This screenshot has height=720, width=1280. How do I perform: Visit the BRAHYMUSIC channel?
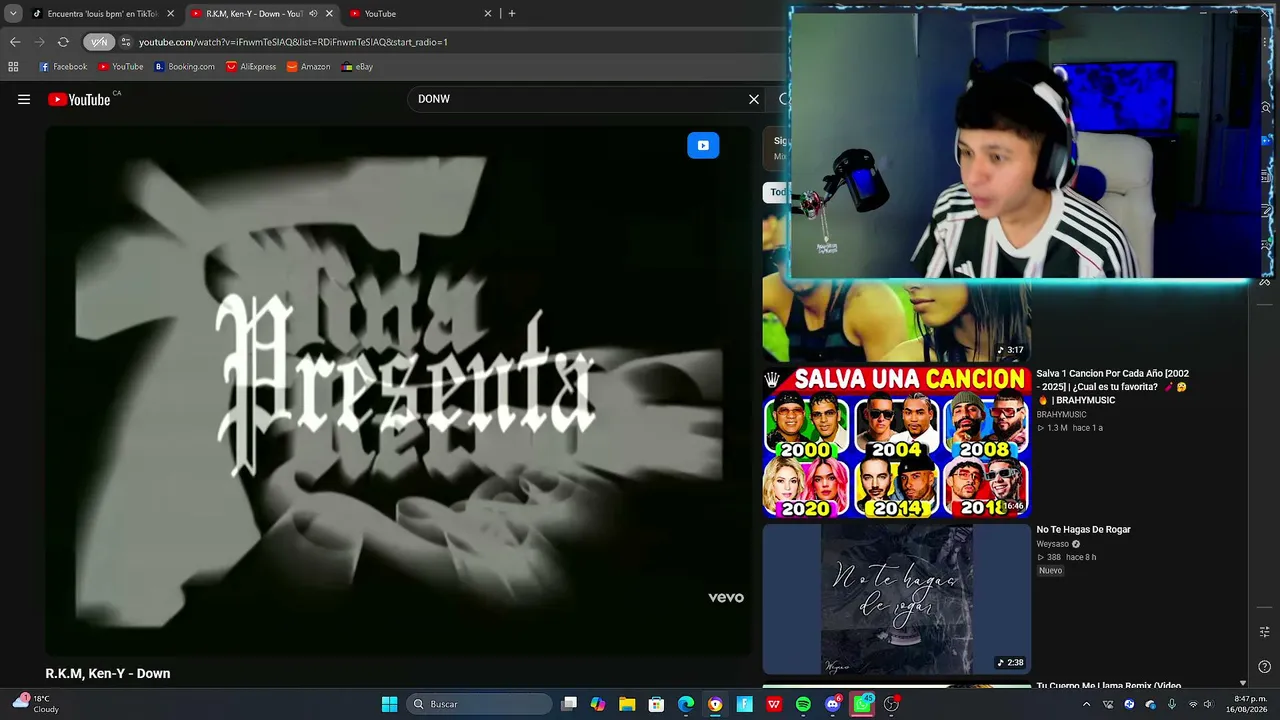pos(1061,414)
